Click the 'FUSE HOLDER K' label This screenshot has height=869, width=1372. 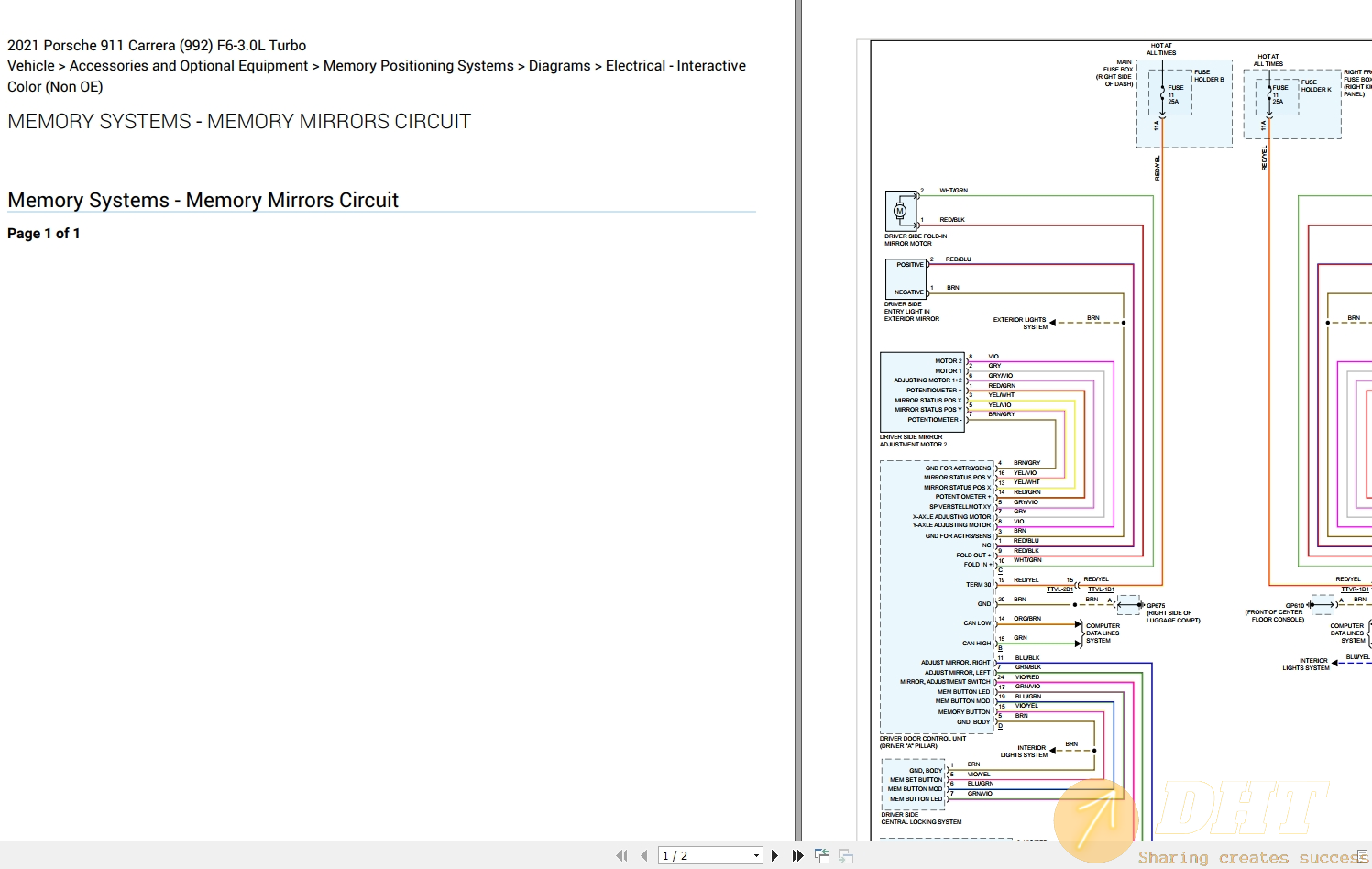1316,86
